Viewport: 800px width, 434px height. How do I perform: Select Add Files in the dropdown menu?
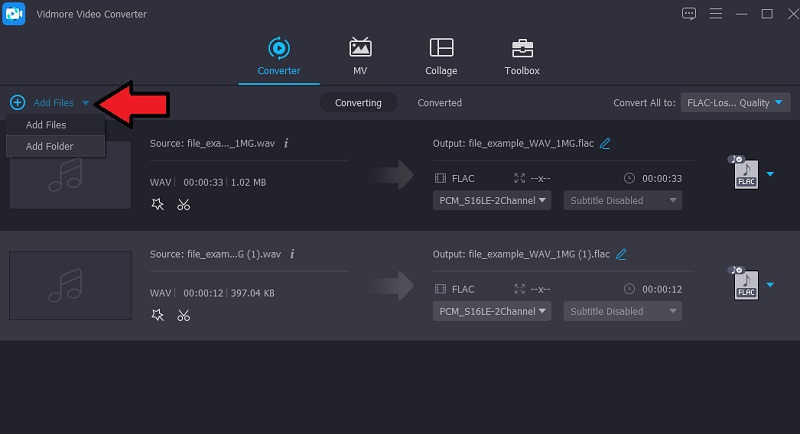[x=46, y=125]
